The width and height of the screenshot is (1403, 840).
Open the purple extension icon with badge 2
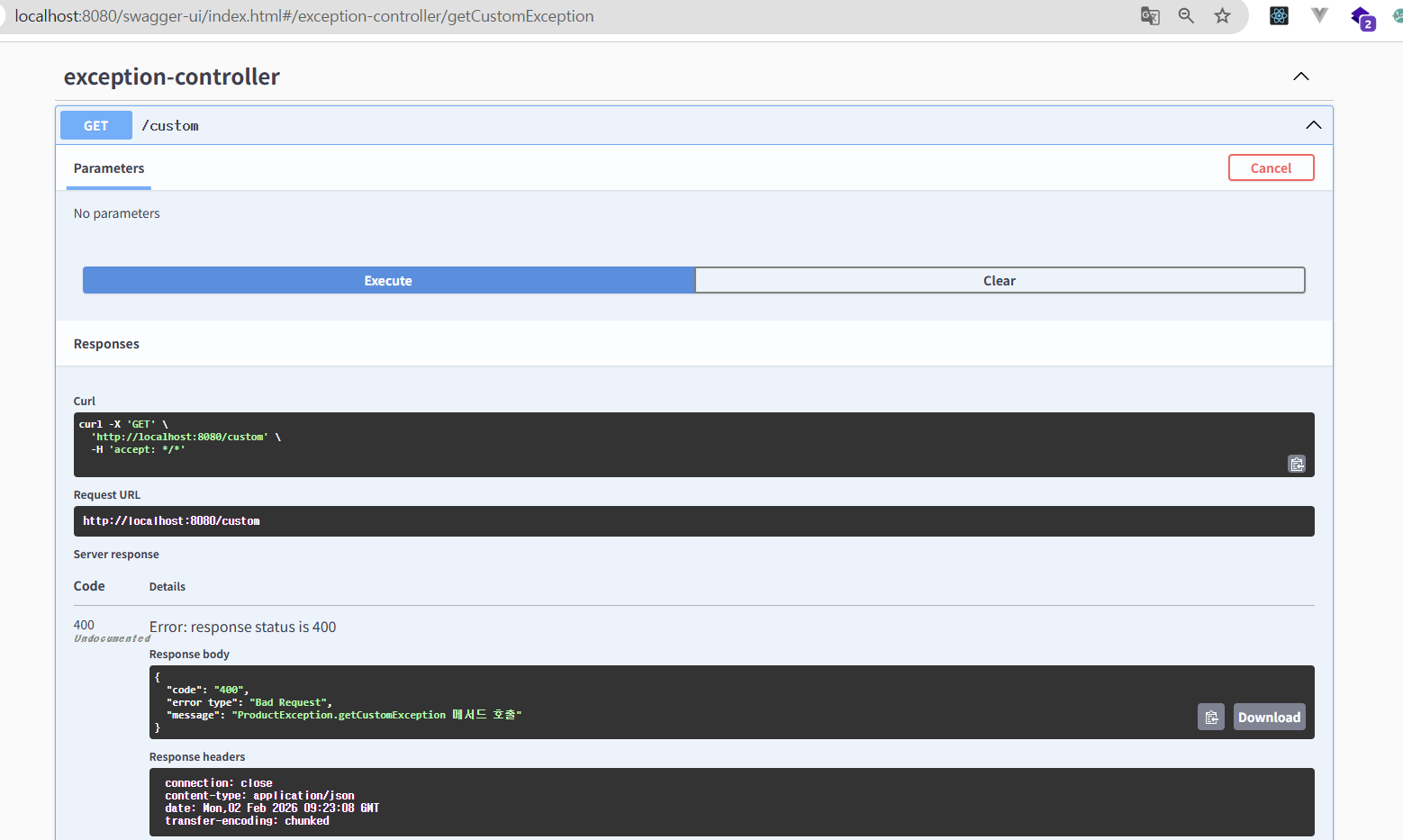pyautogui.click(x=1362, y=17)
